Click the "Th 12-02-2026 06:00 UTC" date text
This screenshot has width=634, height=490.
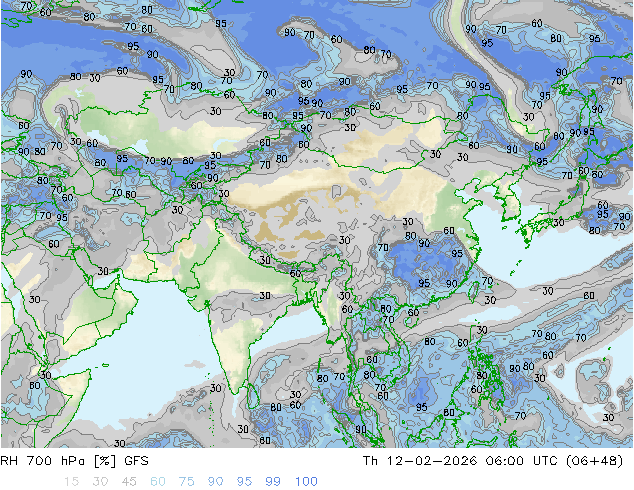coord(460,461)
